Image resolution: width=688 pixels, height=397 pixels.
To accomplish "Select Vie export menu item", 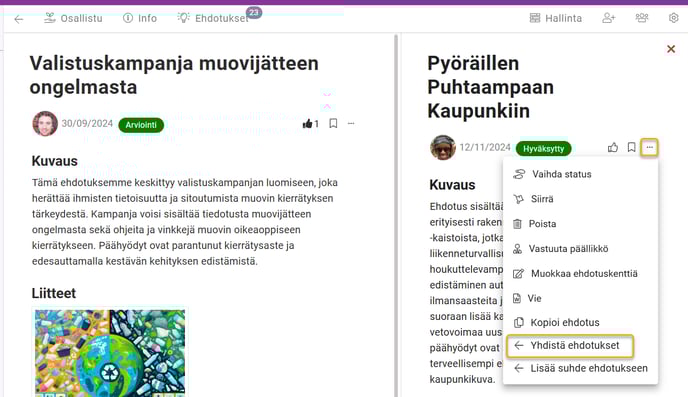I will [x=580, y=298].
